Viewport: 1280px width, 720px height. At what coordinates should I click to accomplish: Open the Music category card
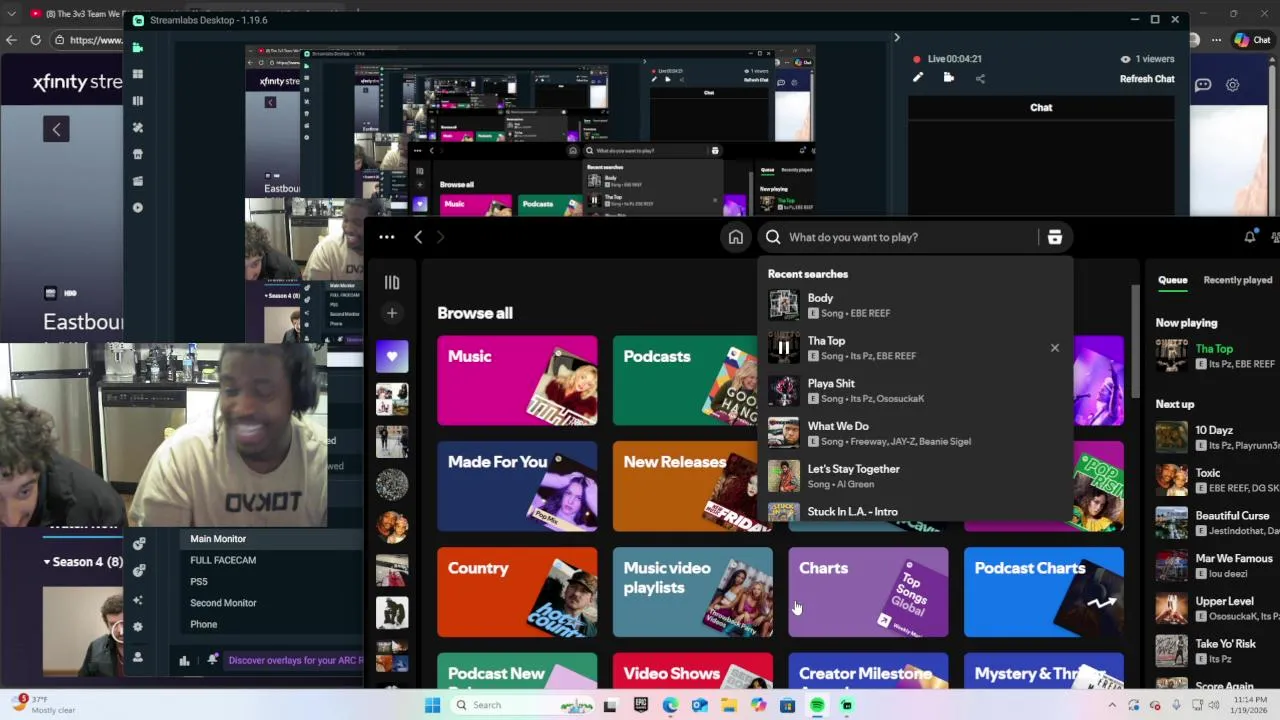click(517, 381)
